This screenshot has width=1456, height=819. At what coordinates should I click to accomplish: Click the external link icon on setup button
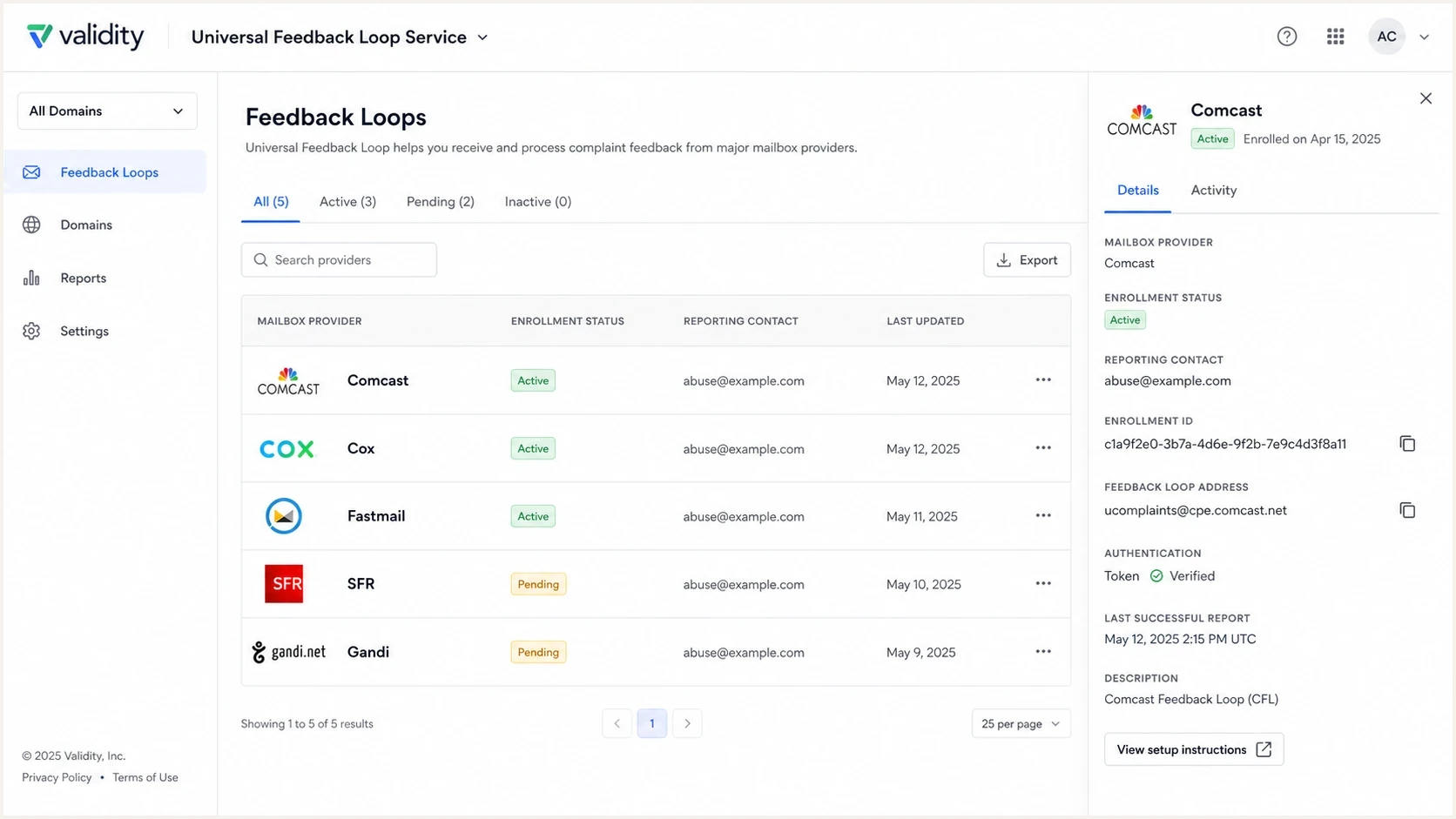1264,749
